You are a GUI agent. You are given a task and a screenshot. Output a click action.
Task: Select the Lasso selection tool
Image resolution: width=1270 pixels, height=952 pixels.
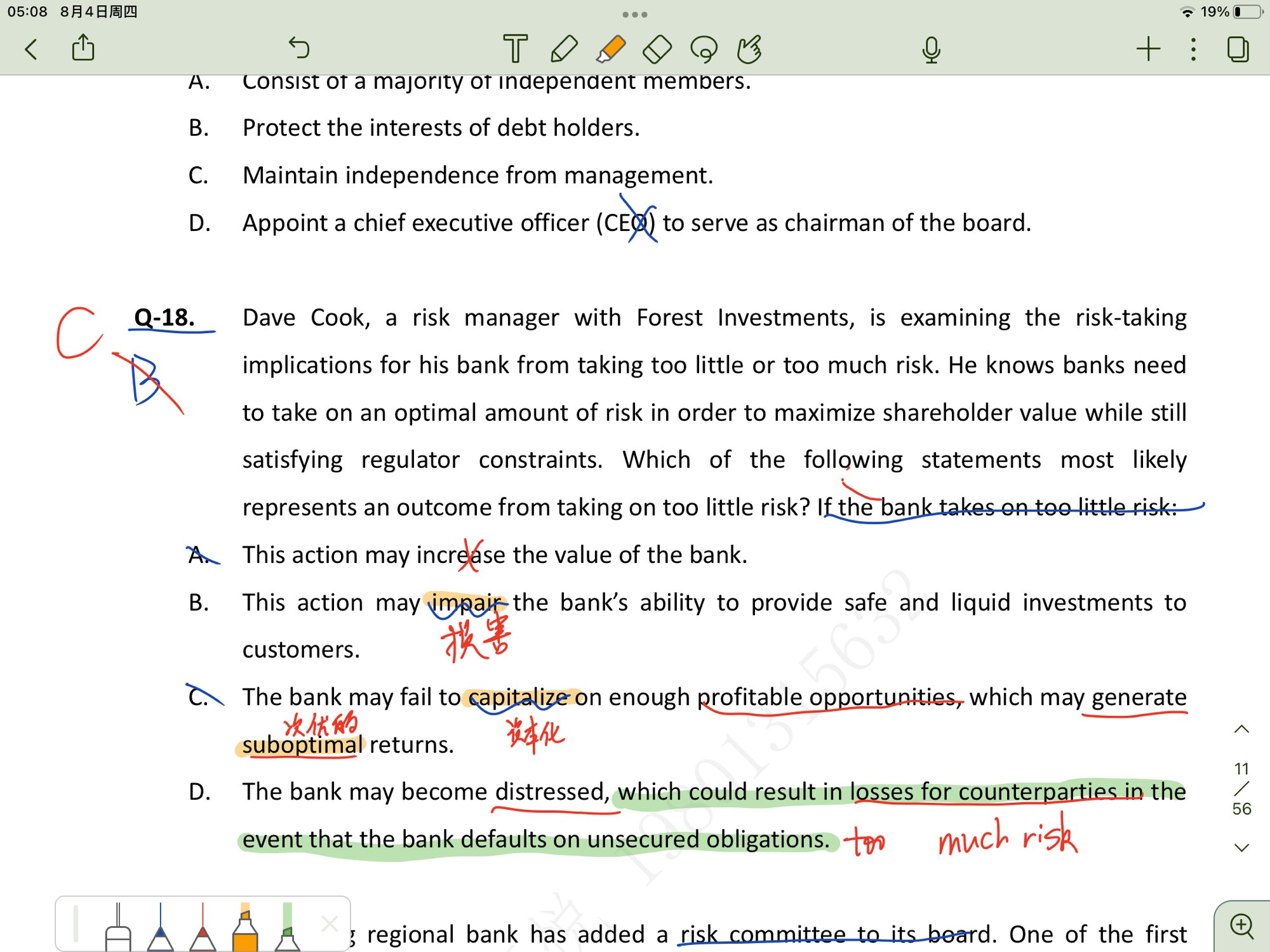click(x=704, y=49)
